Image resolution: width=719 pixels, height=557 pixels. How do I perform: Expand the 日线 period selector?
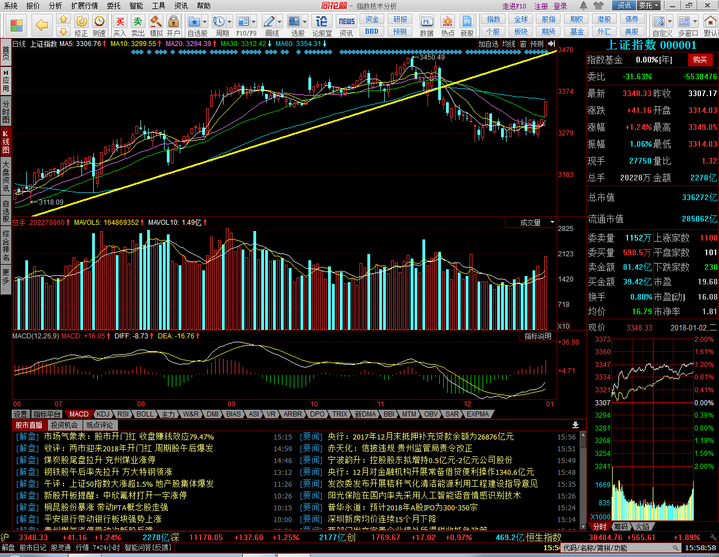click(20, 44)
